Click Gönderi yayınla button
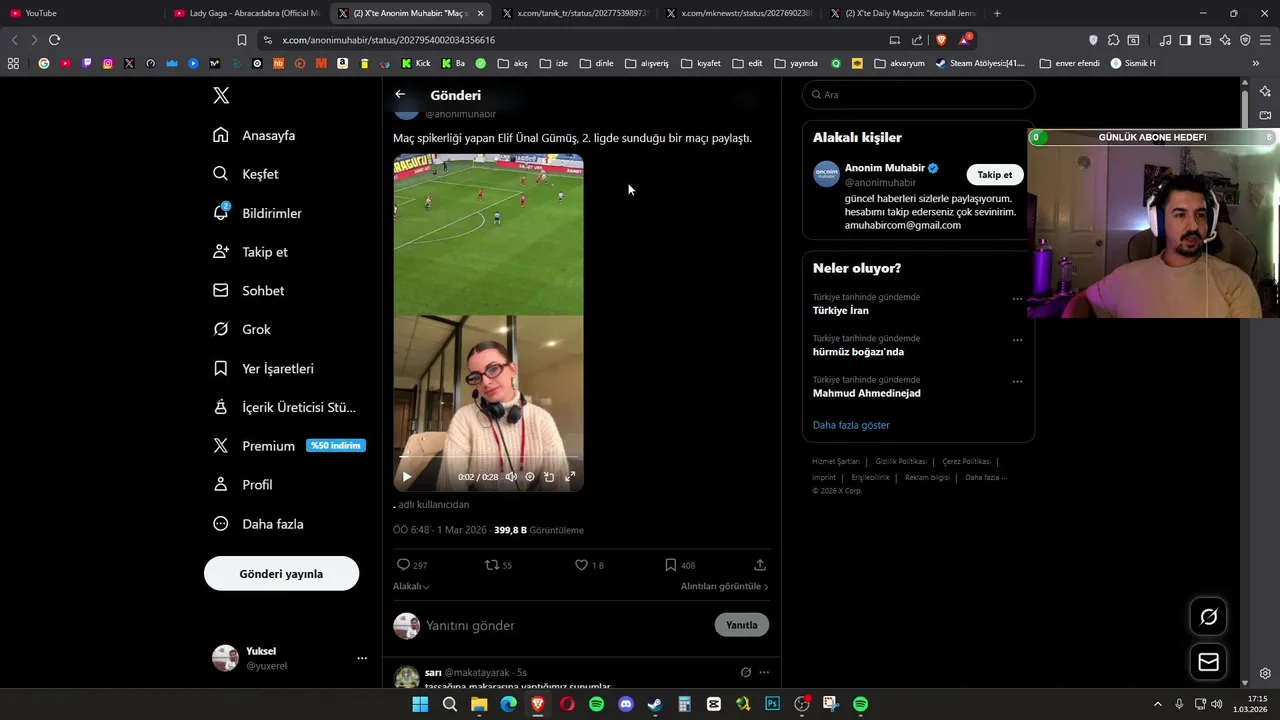 pyautogui.click(x=281, y=574)
